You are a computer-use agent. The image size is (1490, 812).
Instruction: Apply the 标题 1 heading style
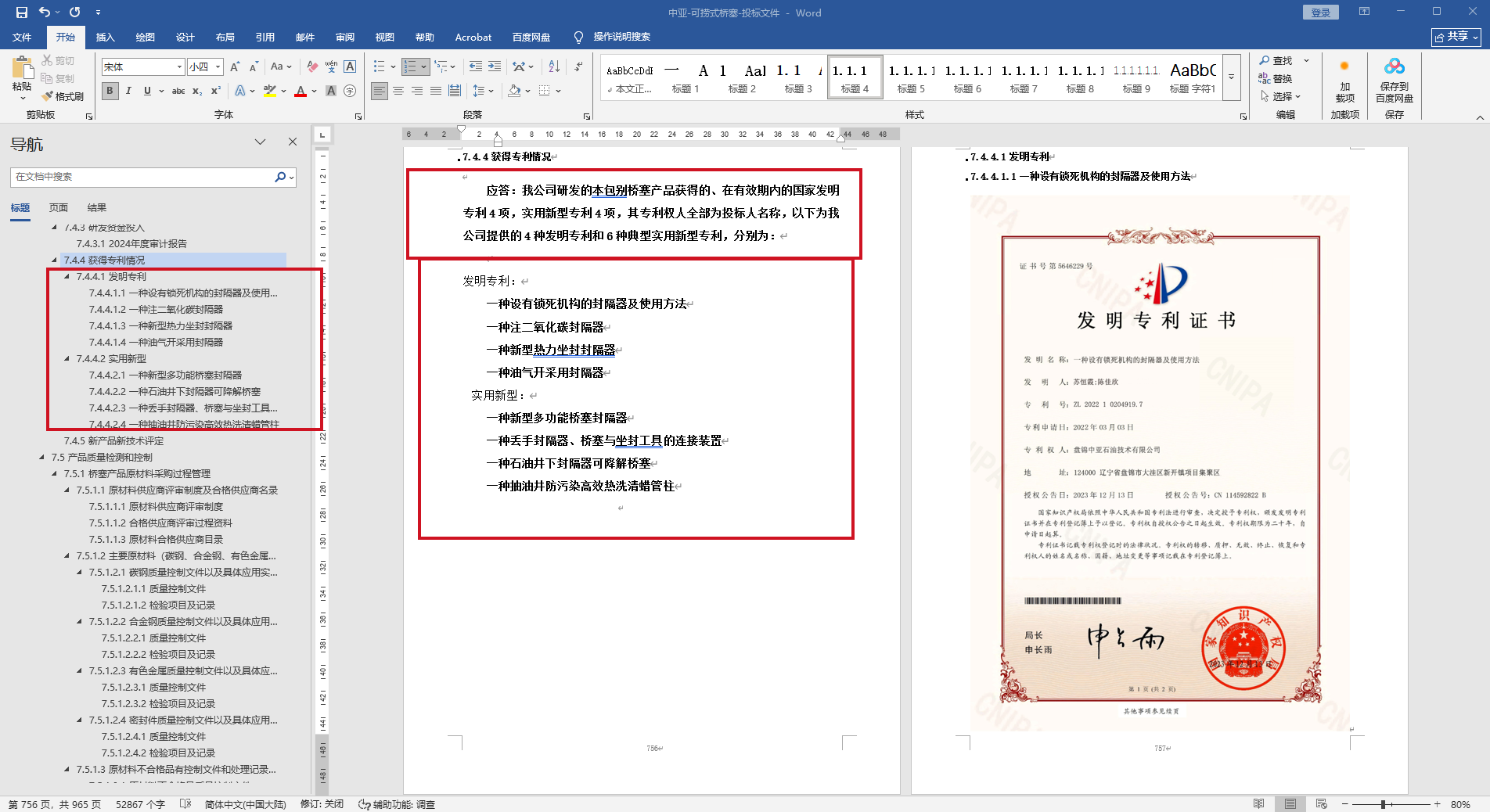click(686, 77)
